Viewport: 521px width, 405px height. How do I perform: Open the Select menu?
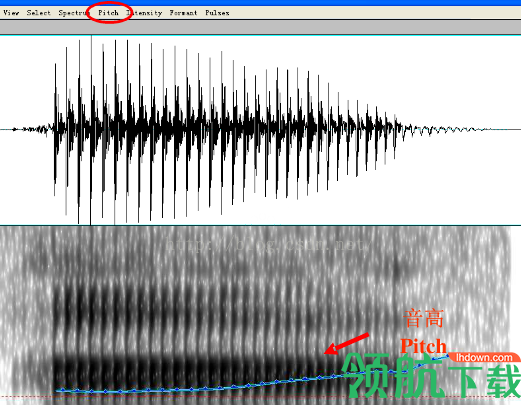tap(38, 13)
